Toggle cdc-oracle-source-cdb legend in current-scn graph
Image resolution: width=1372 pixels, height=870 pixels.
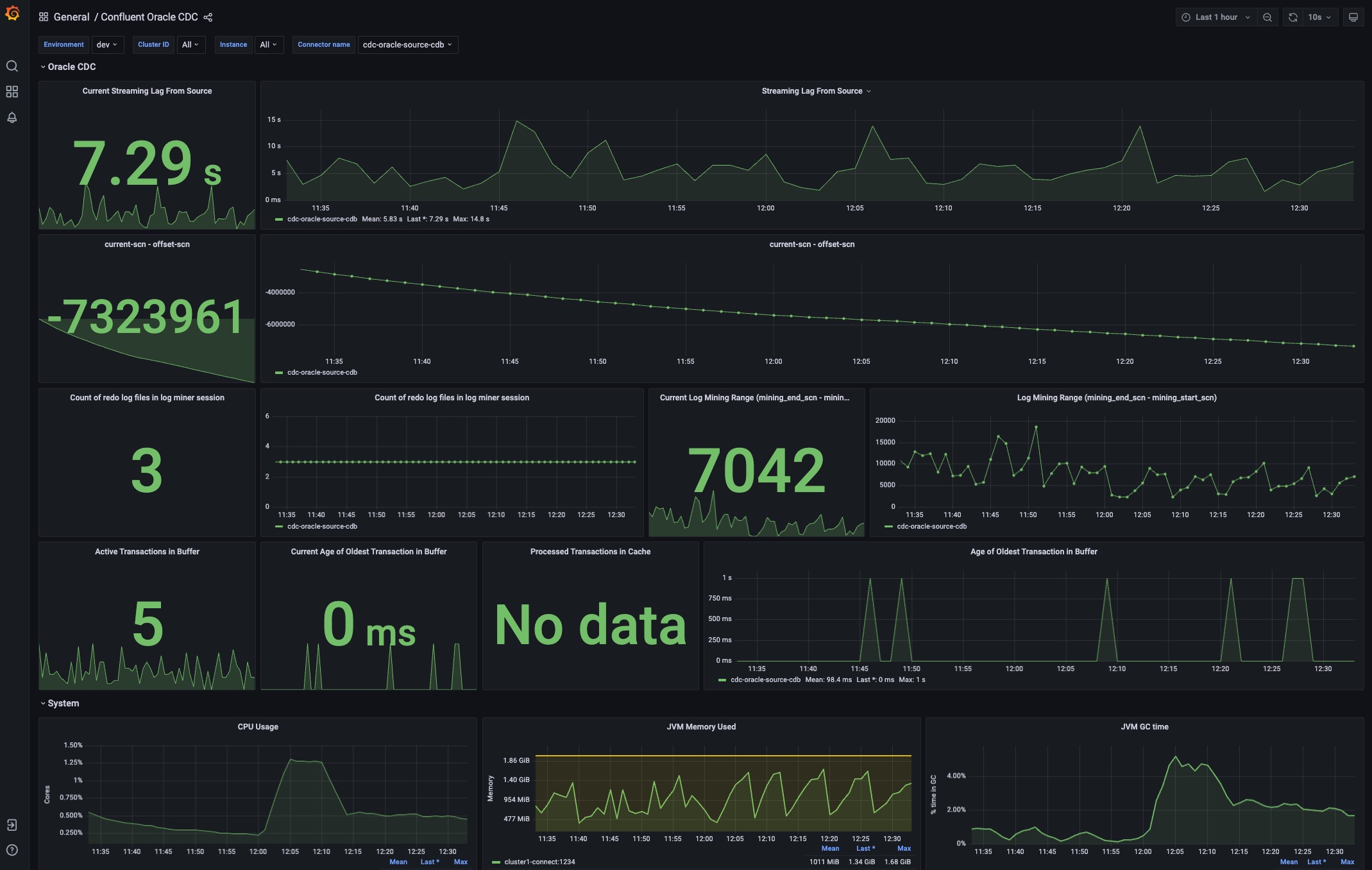coord(322,373)
